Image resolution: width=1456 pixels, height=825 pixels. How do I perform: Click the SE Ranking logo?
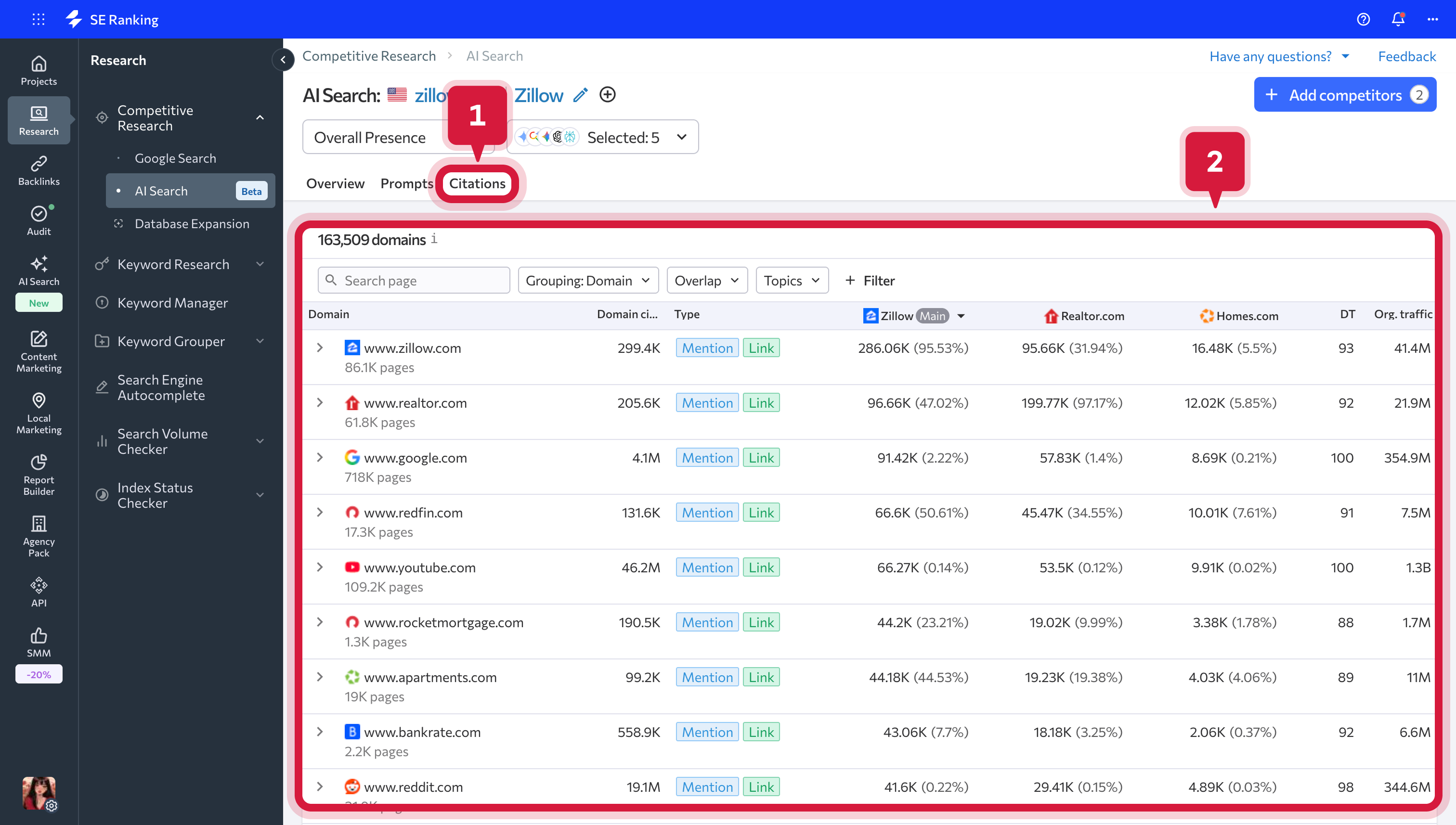point(112,19)
